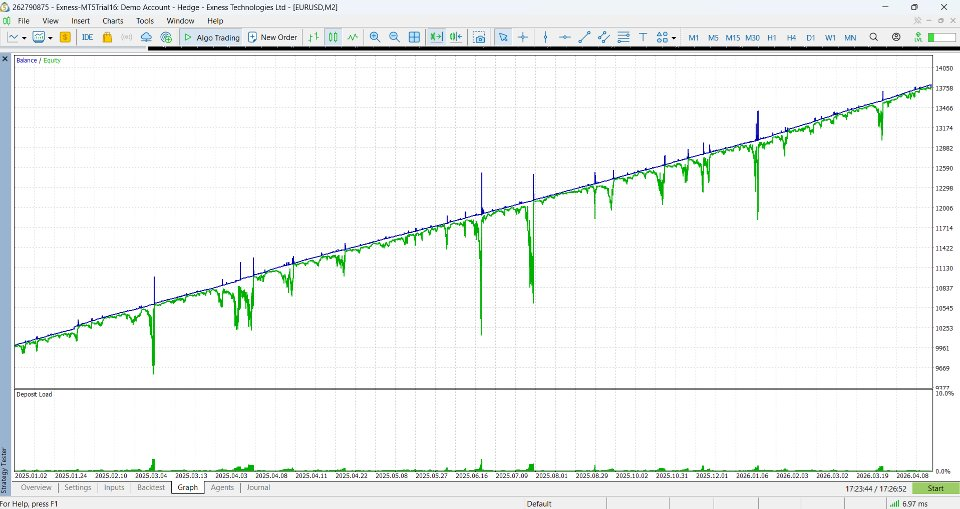Open the Insert menu

(80, 20)
